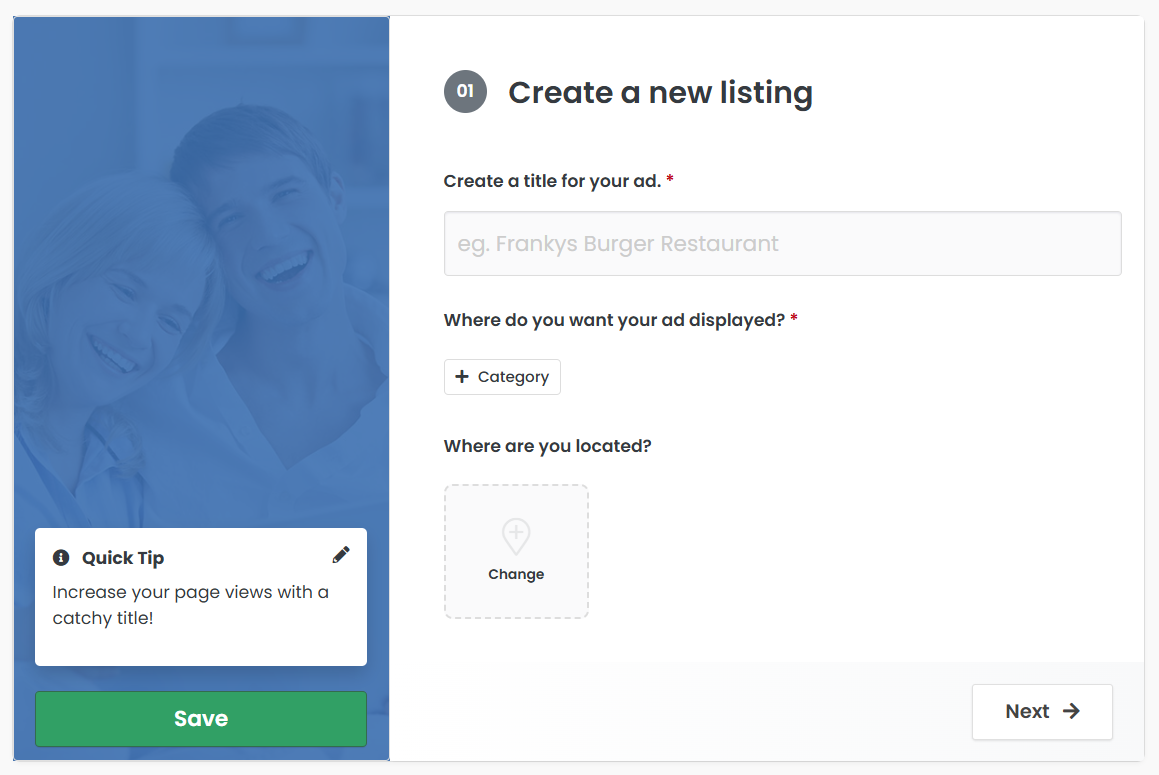
Task: Click the red asterisk after title label
Action: pos(670,181)
